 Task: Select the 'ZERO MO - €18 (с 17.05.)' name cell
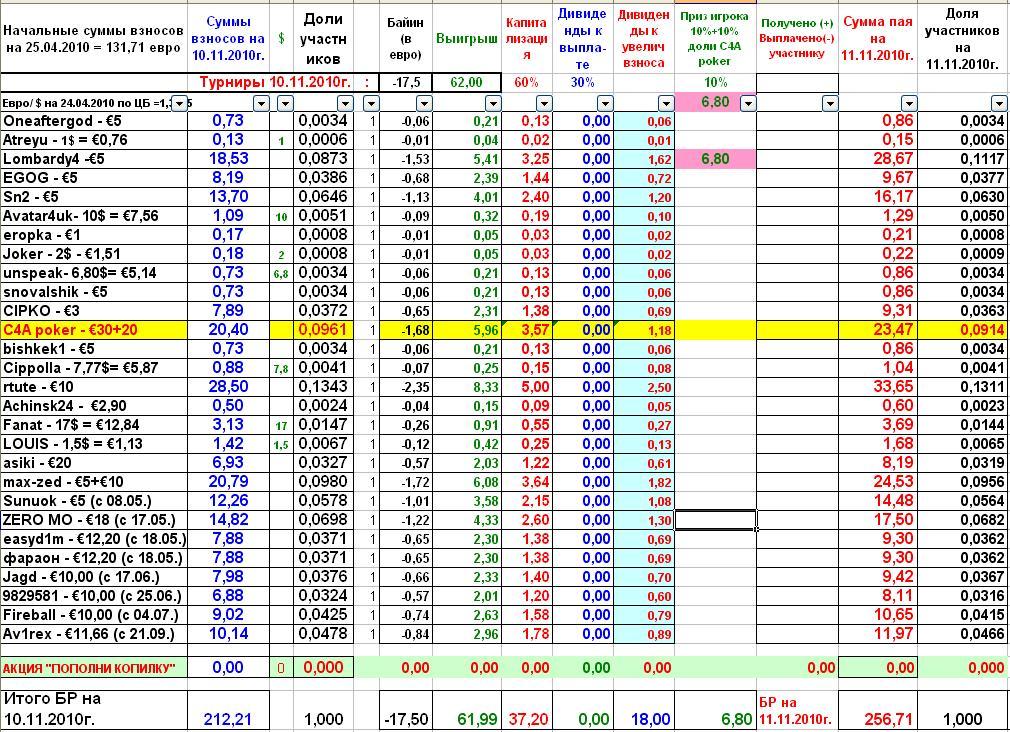point(95,520)
